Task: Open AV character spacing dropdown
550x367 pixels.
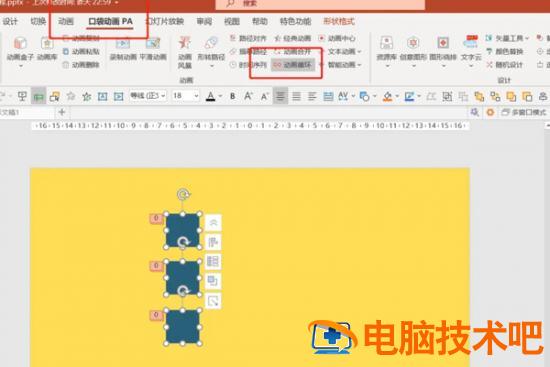Action: (353, 96)
